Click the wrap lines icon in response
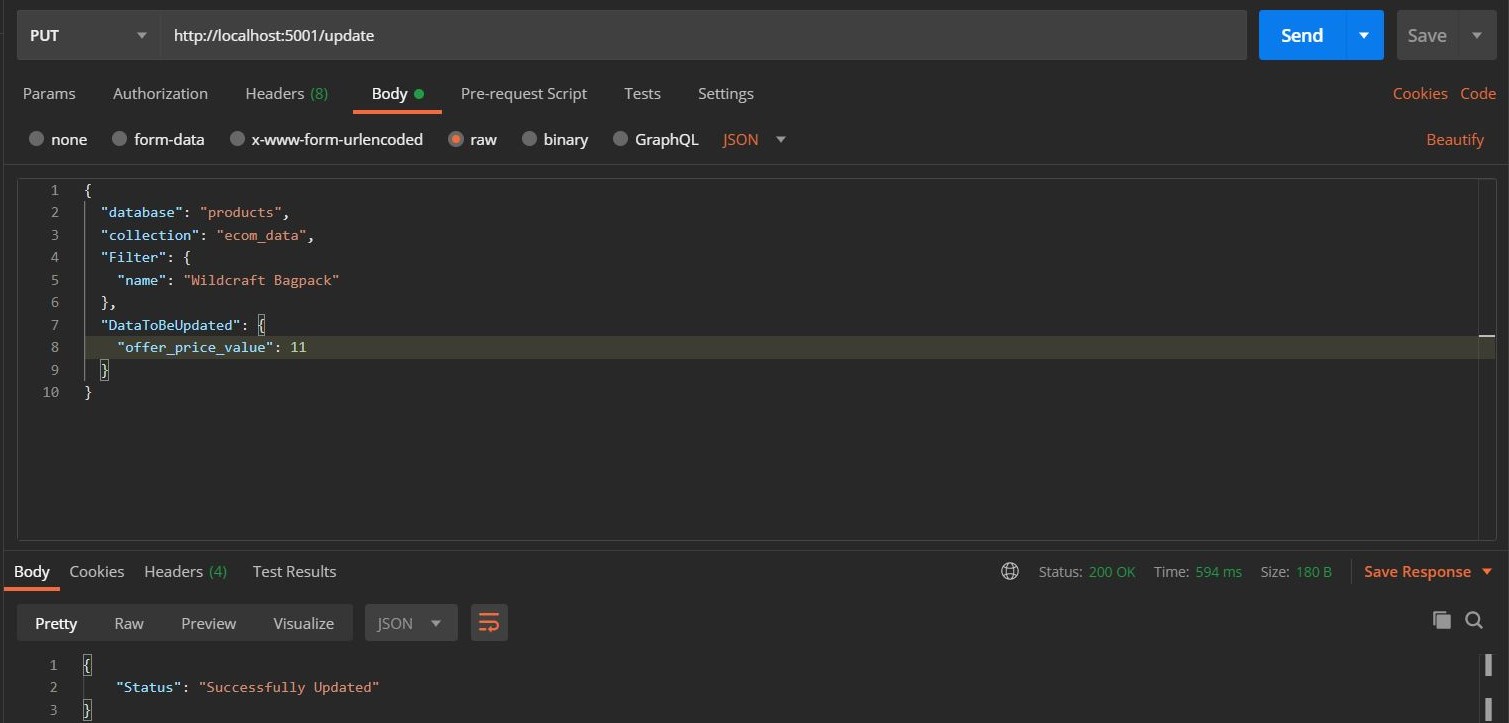The height and width of the screenshot is (723, 1509). coord(489,623)
